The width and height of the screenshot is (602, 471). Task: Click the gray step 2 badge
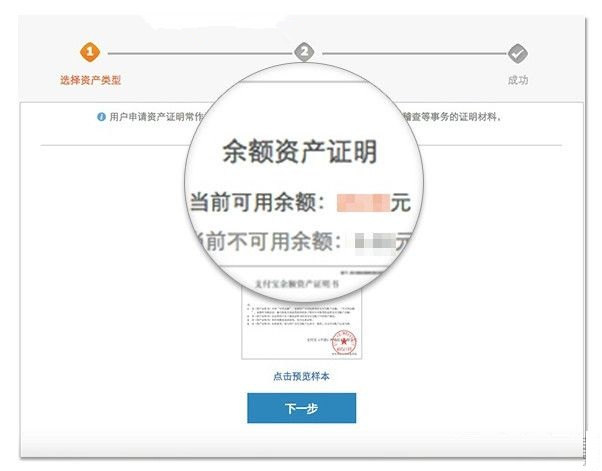304,52
